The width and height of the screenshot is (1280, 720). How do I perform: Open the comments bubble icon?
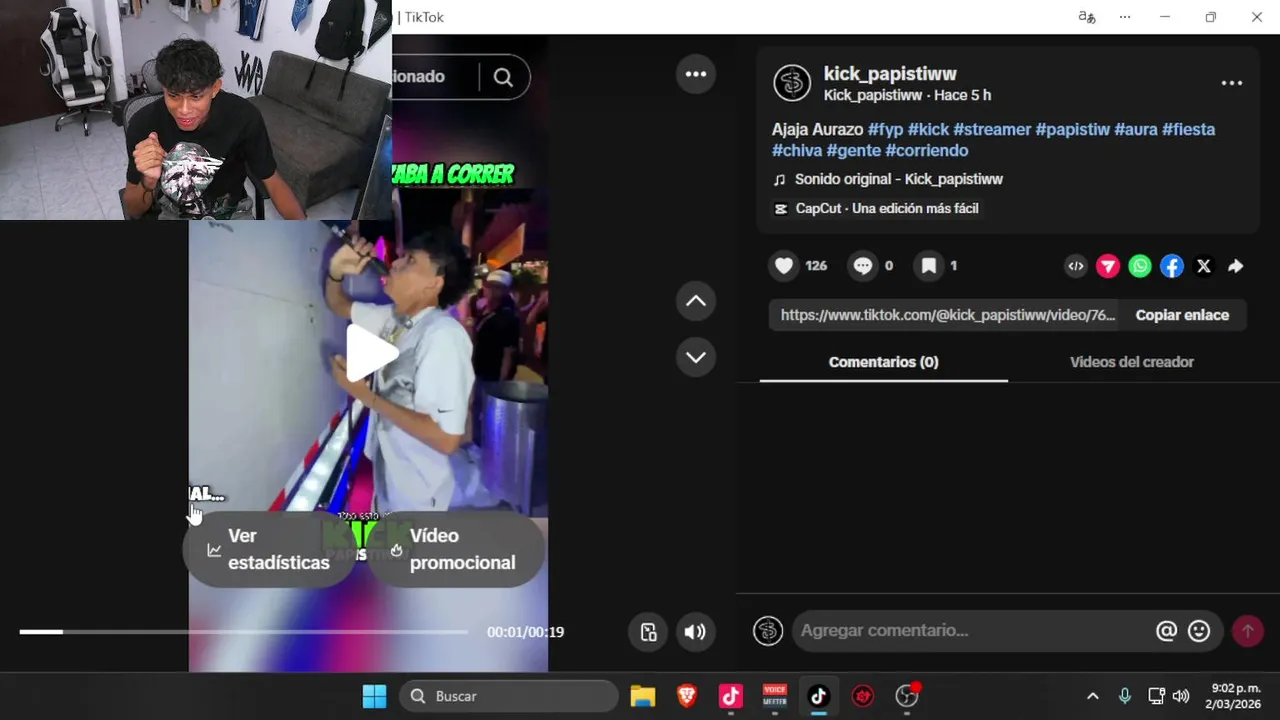coord(862,265)
